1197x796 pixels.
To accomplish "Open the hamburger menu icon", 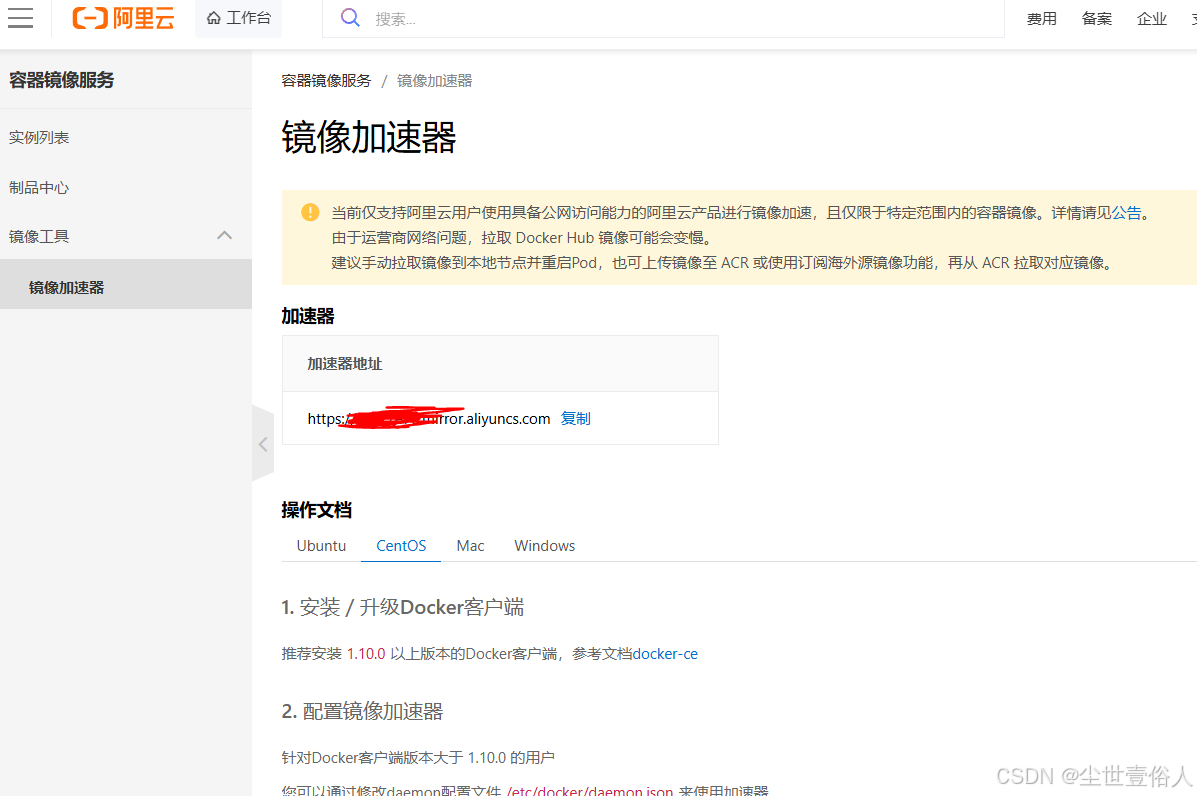I will tap(21, 18).
